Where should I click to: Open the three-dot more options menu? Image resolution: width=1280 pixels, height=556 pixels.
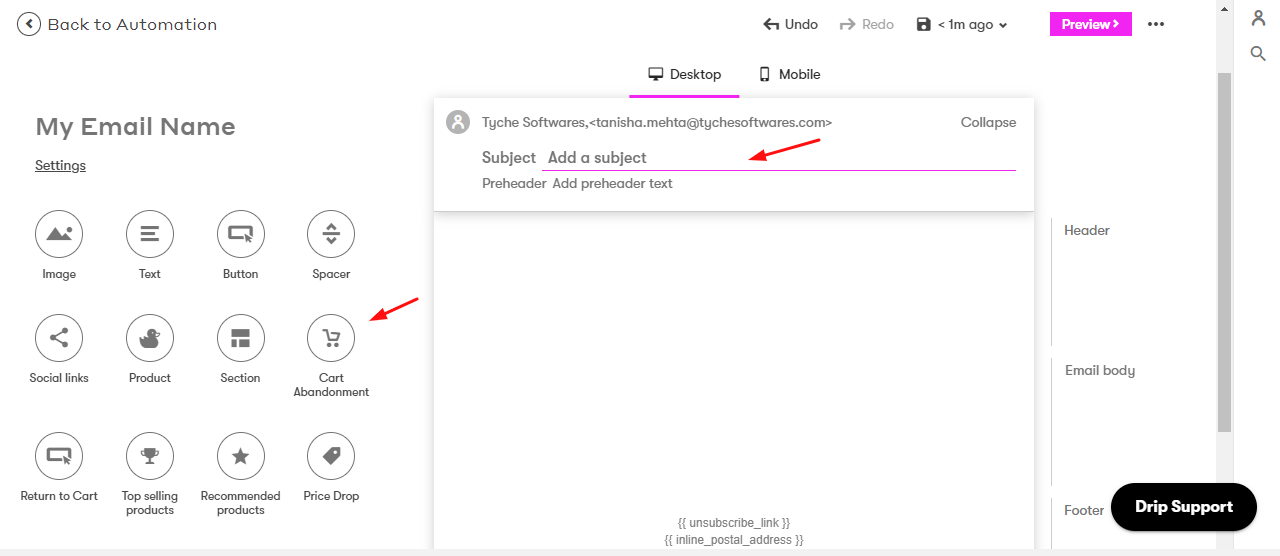pyautogui.click(x=1156, y=24)
